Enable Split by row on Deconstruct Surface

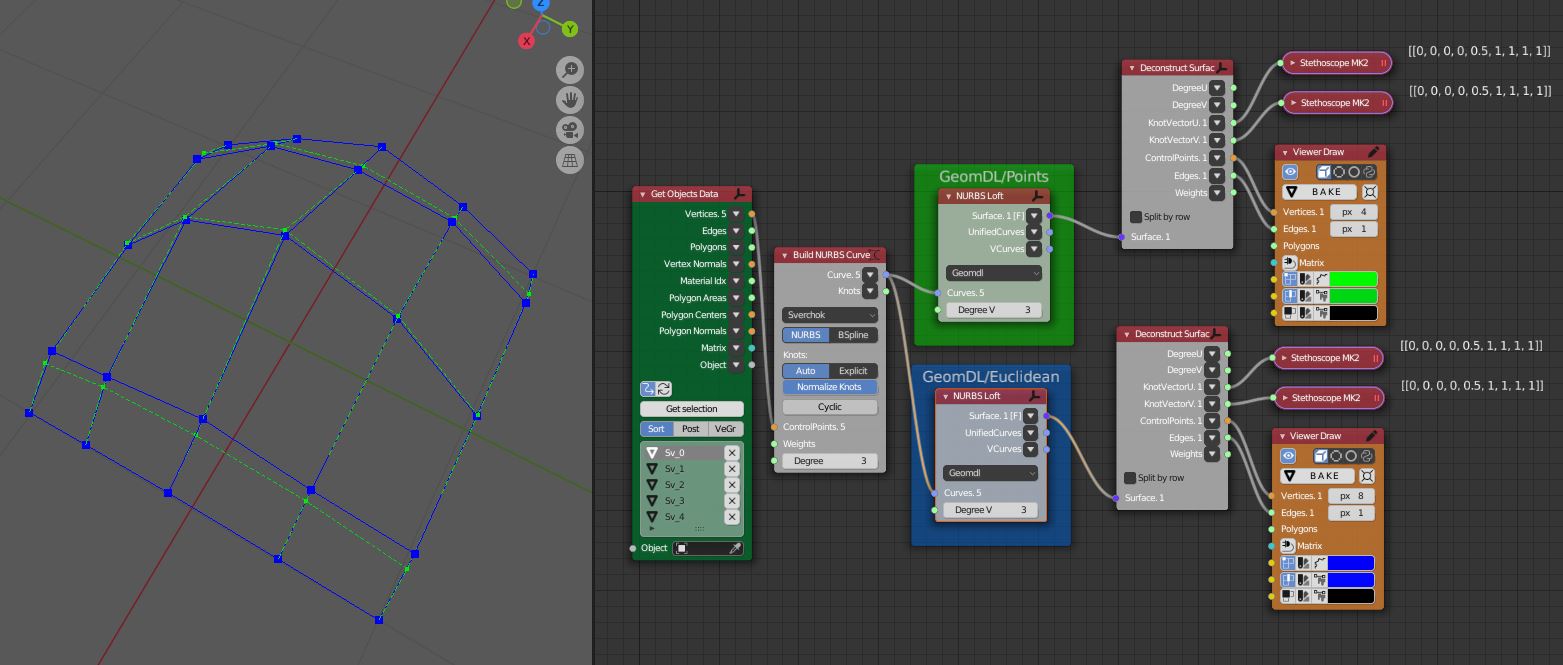[x=1137, y=216]
